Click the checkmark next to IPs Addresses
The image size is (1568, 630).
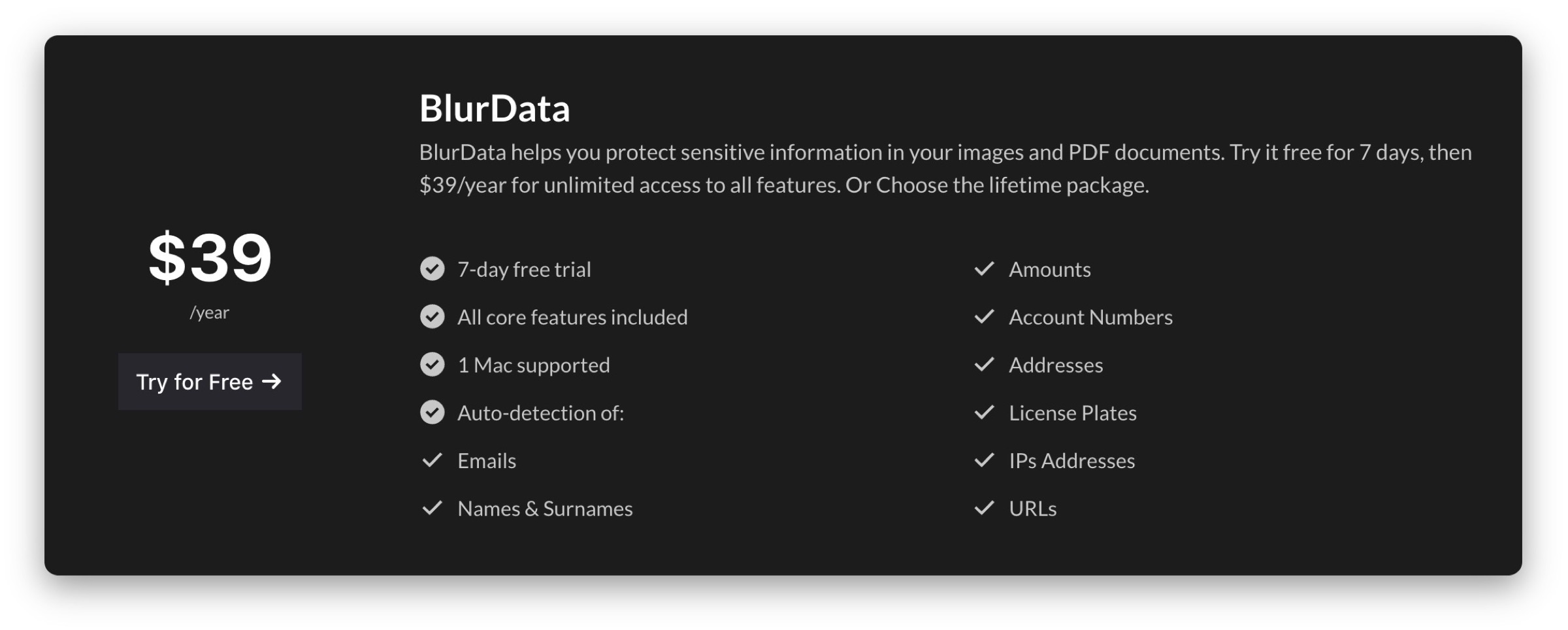(x=984, y=460)
